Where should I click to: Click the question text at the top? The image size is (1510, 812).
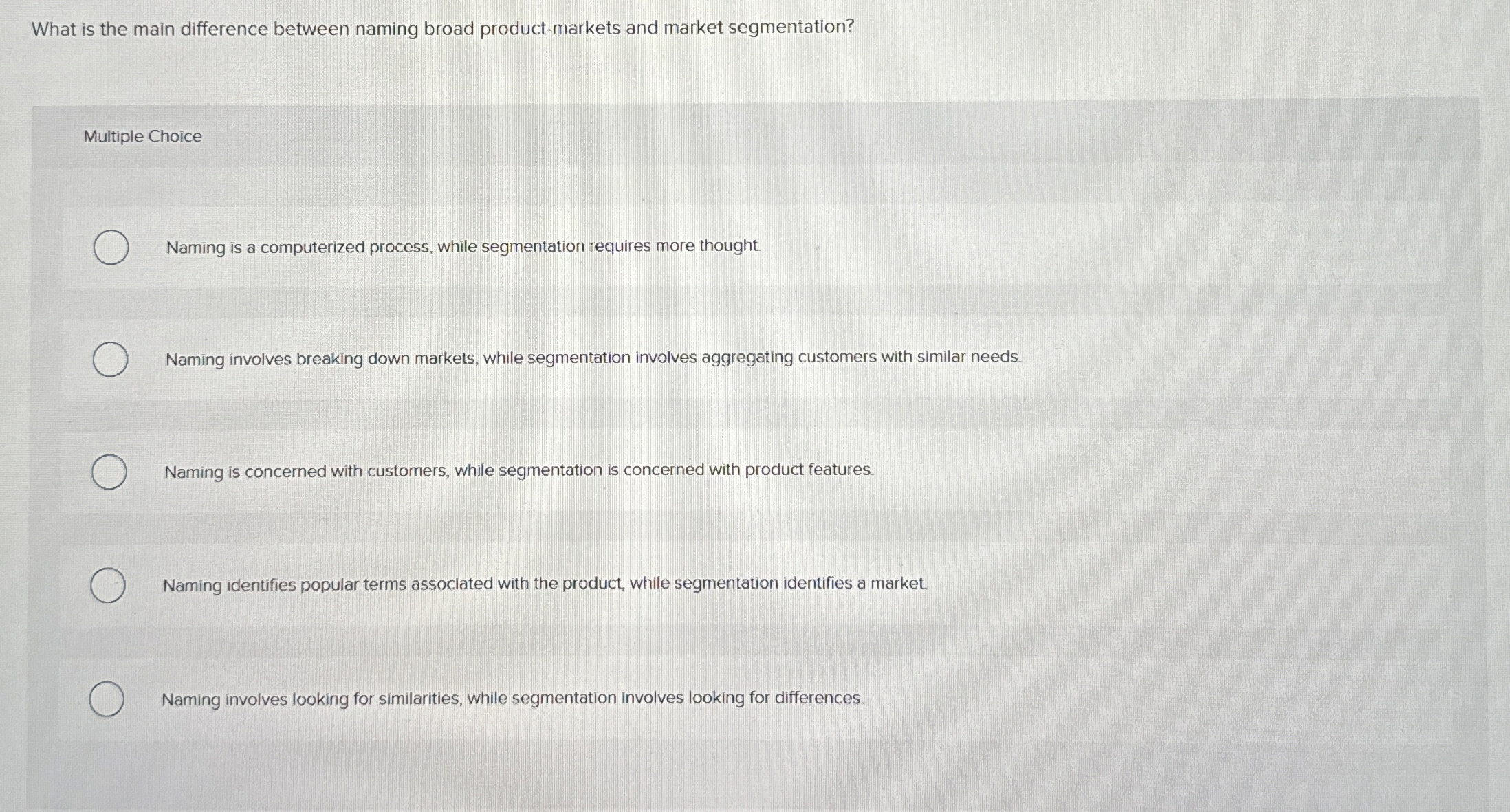(440, 29)
